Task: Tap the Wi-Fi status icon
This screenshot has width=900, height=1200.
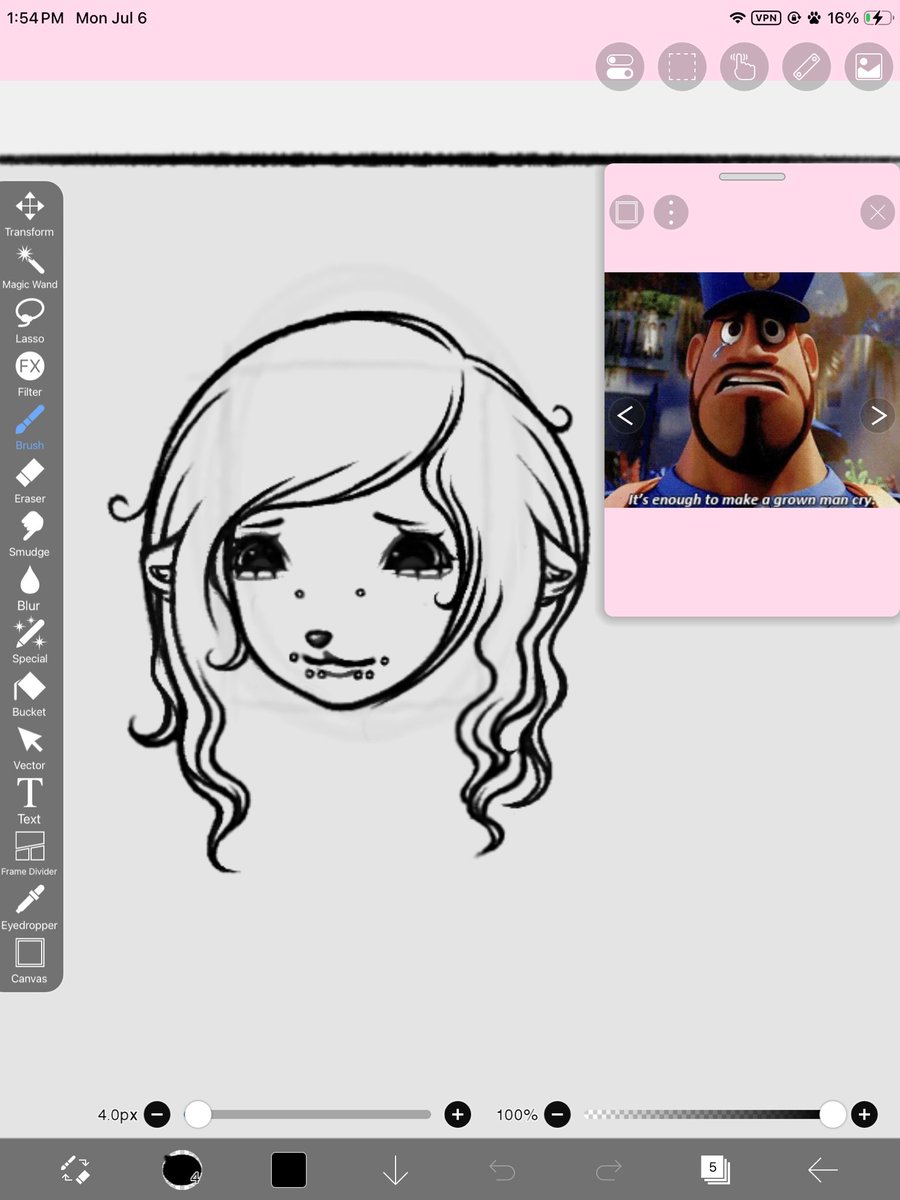Action: coord(738,18)
